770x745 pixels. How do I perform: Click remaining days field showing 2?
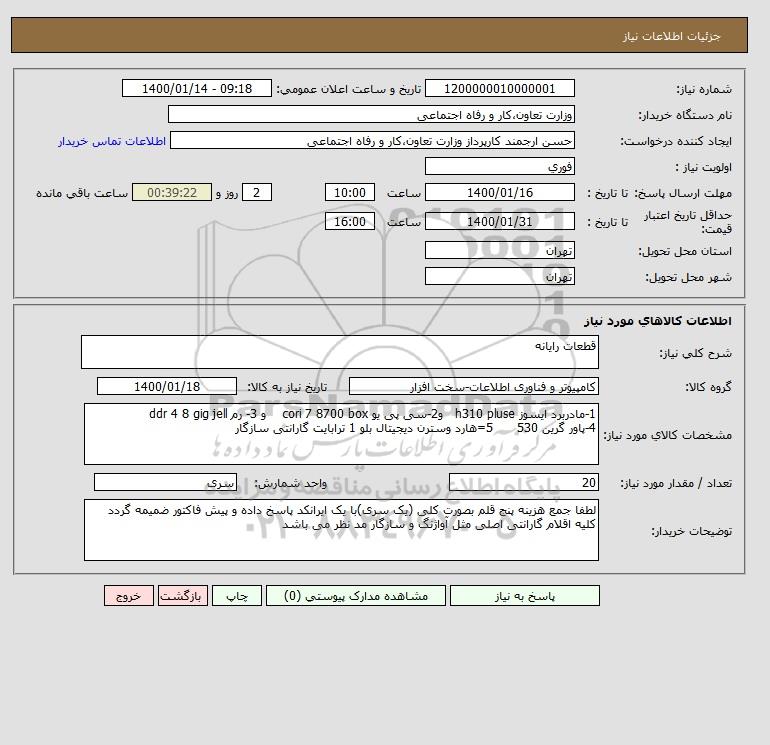(257, 193)
